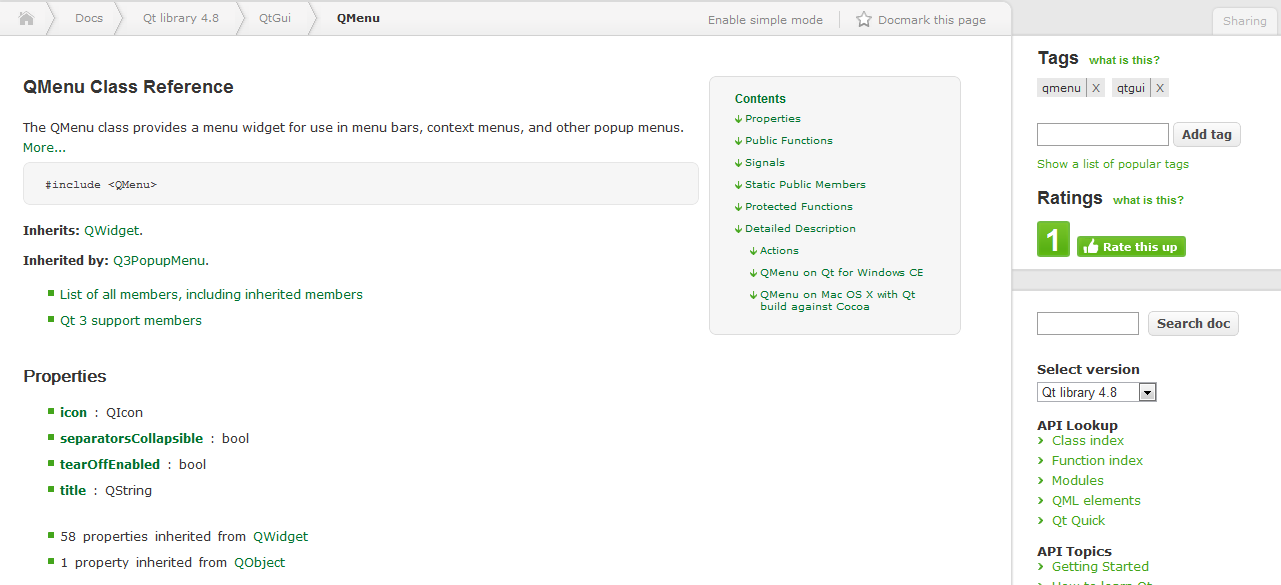Click the More... link
This screenshot has width=1281, height=585.
point(44,148)
